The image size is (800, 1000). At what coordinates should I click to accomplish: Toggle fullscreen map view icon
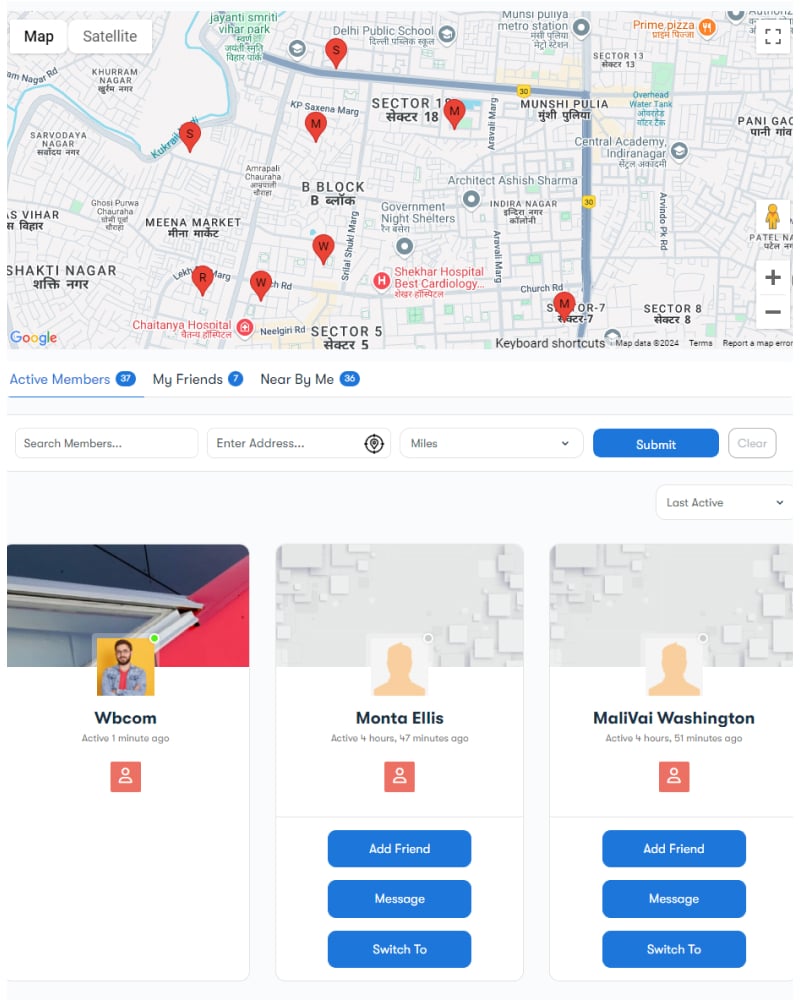pos(773,36)
